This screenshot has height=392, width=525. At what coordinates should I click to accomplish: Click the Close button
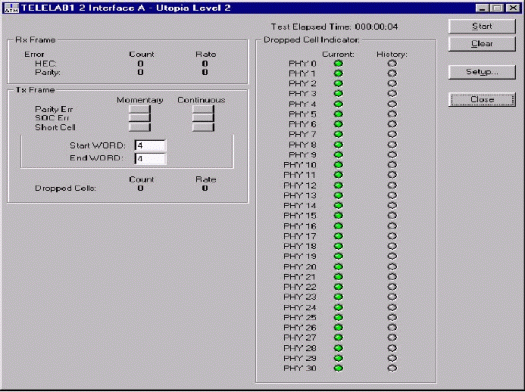482,99
